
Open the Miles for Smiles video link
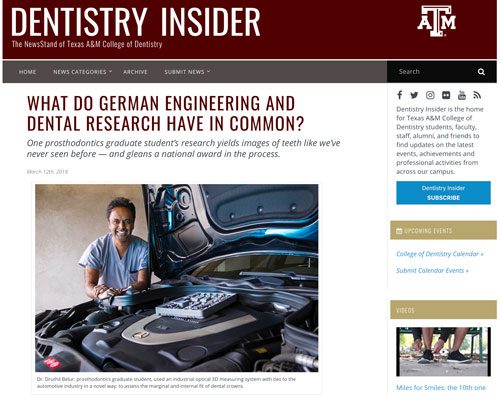pyautogui.click(x=441, y=388)
